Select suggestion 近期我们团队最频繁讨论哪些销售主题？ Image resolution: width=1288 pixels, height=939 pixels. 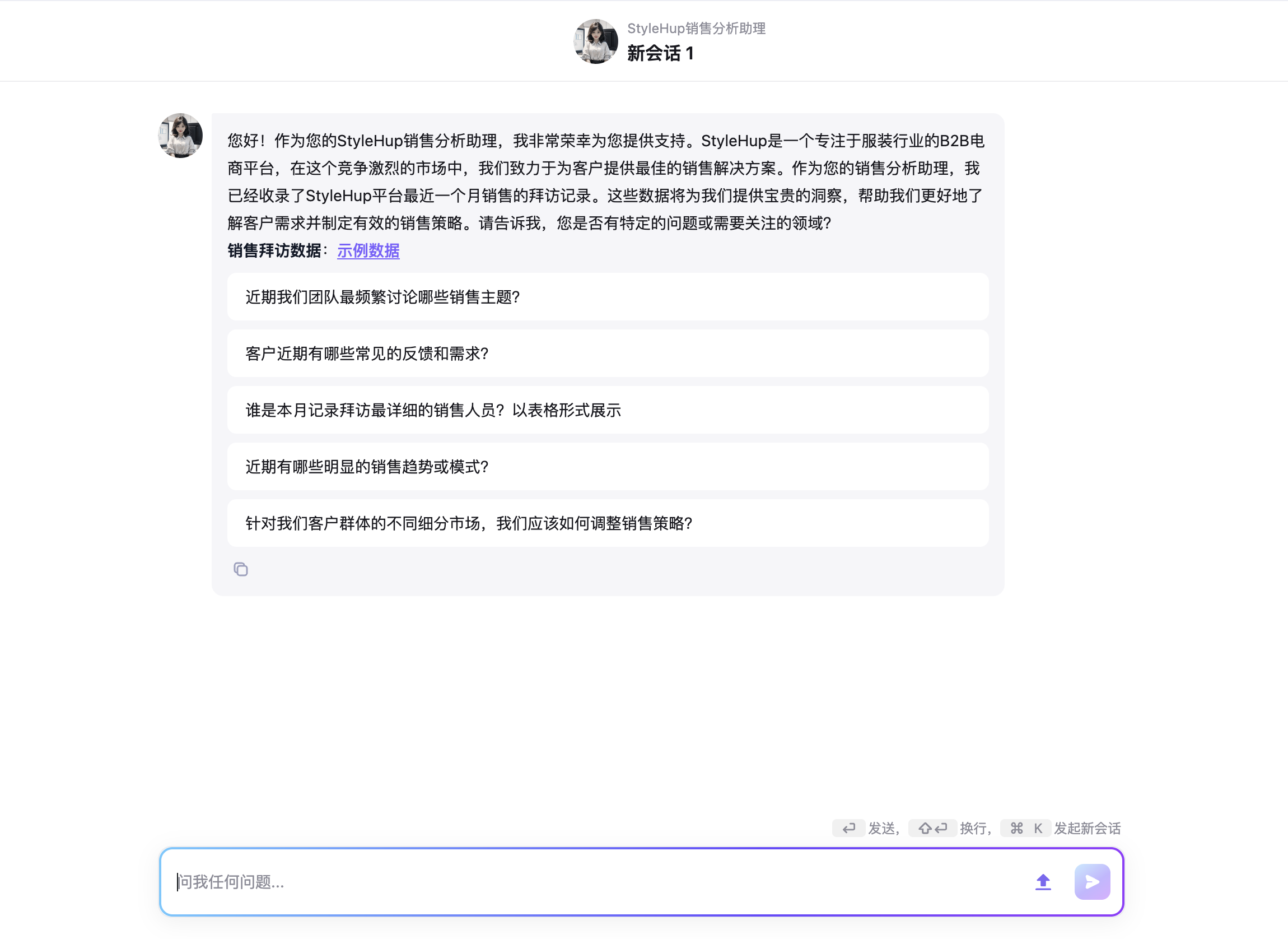pyautogui.click(x=608, y=297)
